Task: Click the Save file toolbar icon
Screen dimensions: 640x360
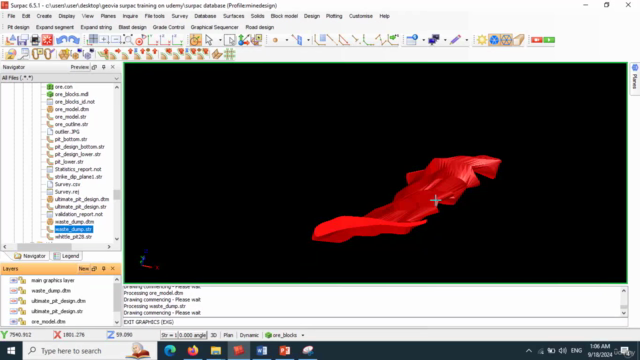Action: coord(22,40)
